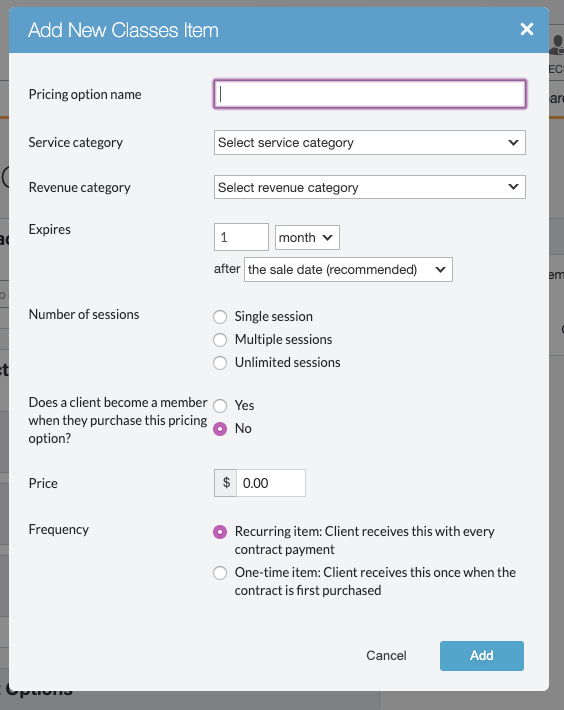Open the Select revenue category dropdown
Image resolution: width=564 pixels, height=710 pixels.
click(370, 187)
